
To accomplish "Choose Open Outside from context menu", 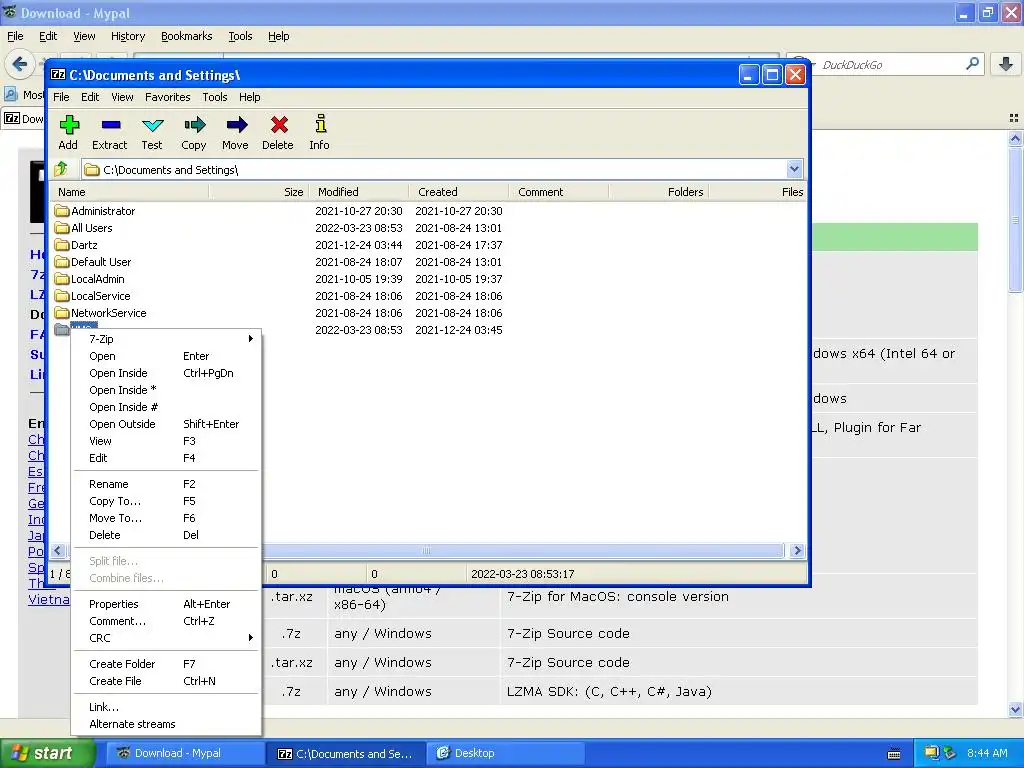I will click(x=167, y=423).
